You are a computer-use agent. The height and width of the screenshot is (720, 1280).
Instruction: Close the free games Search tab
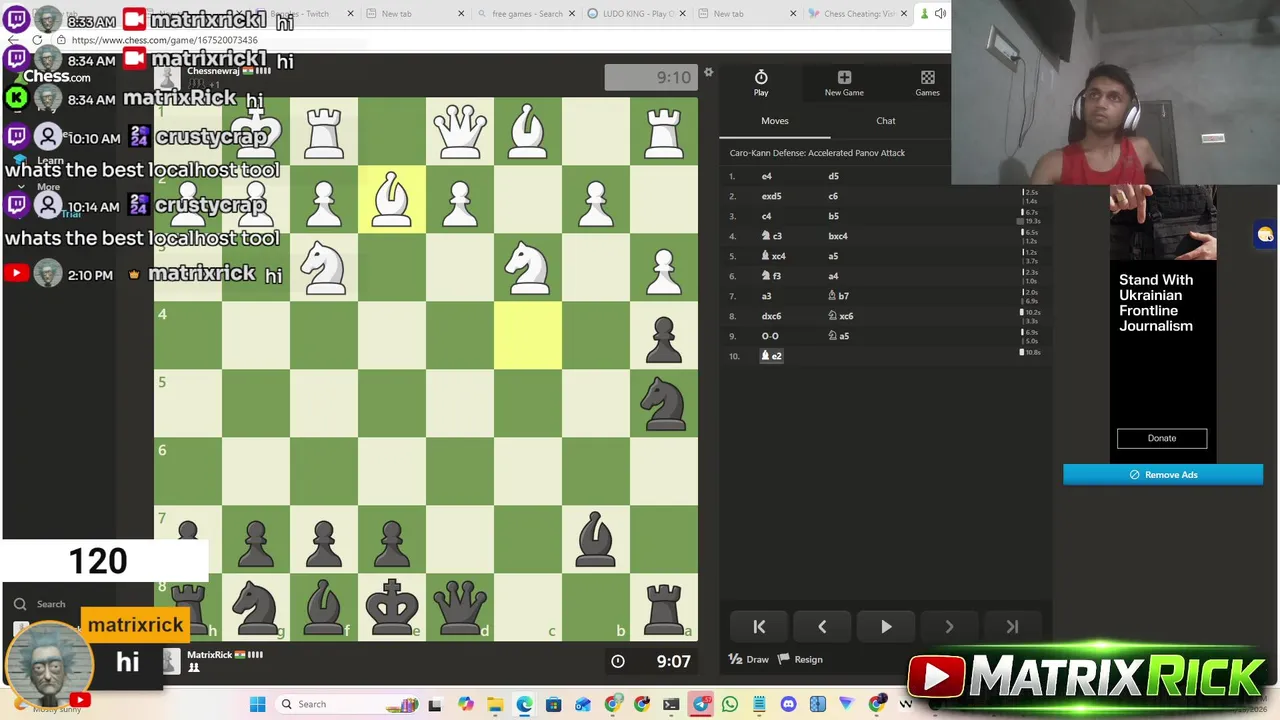pos(573,14)
